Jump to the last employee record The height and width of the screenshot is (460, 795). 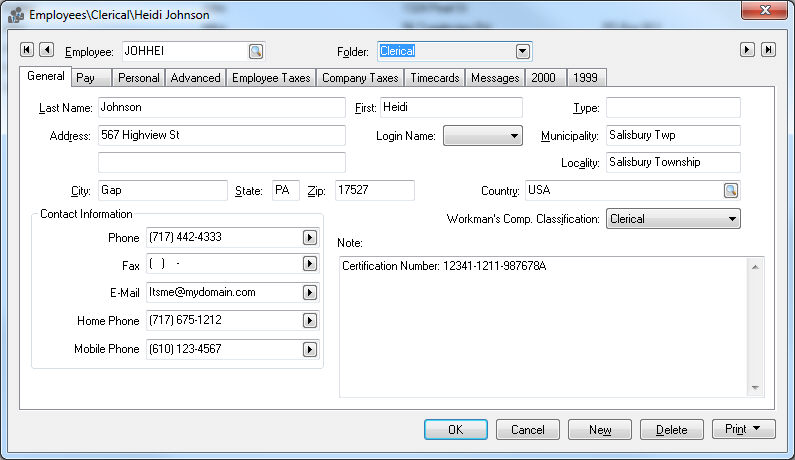[x=768, y=50]
